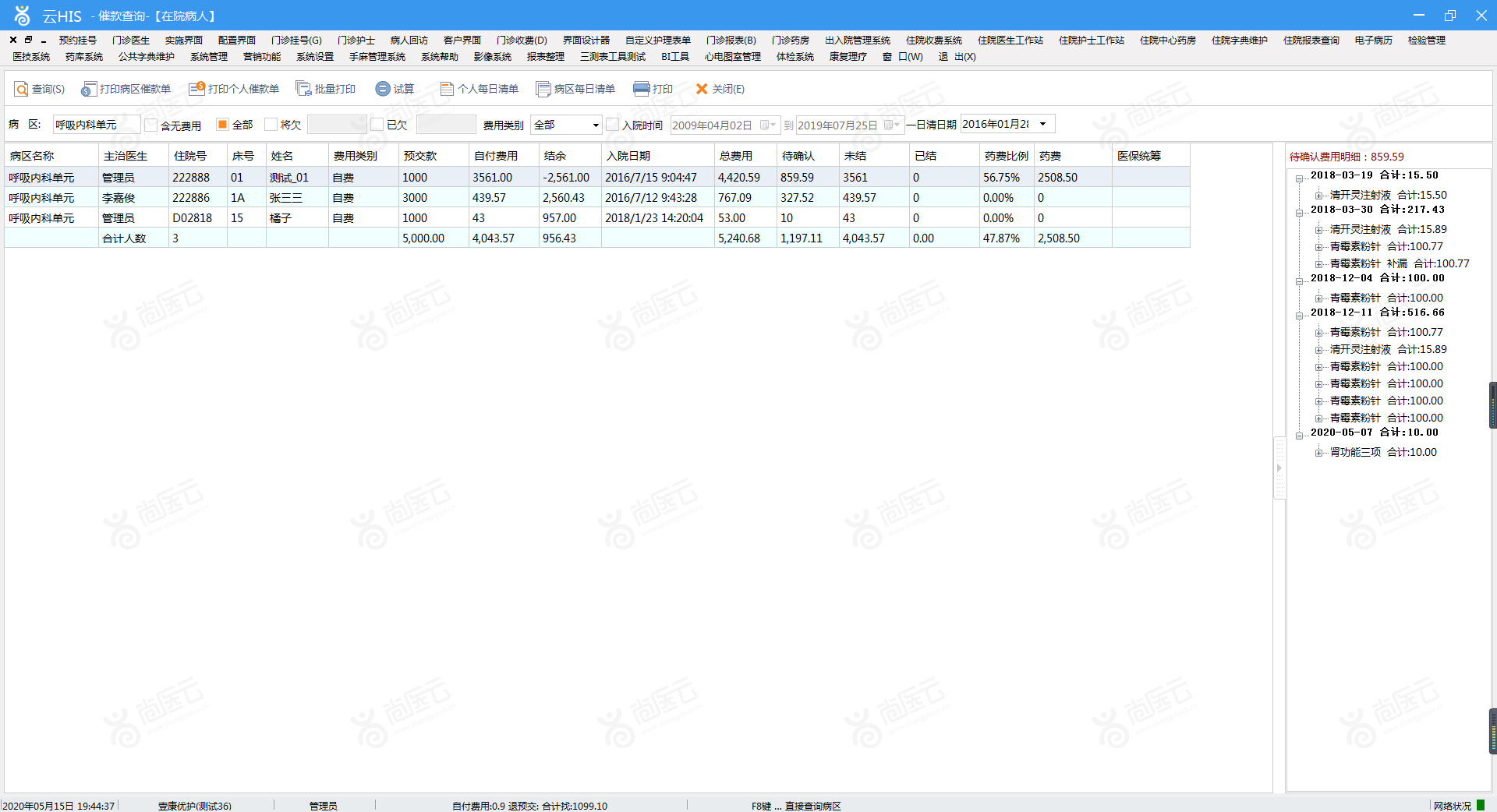Click the 打印病区催款单 toolbar icon
The width and height of the screenshot is (1497, 812).
coord(89,89)
